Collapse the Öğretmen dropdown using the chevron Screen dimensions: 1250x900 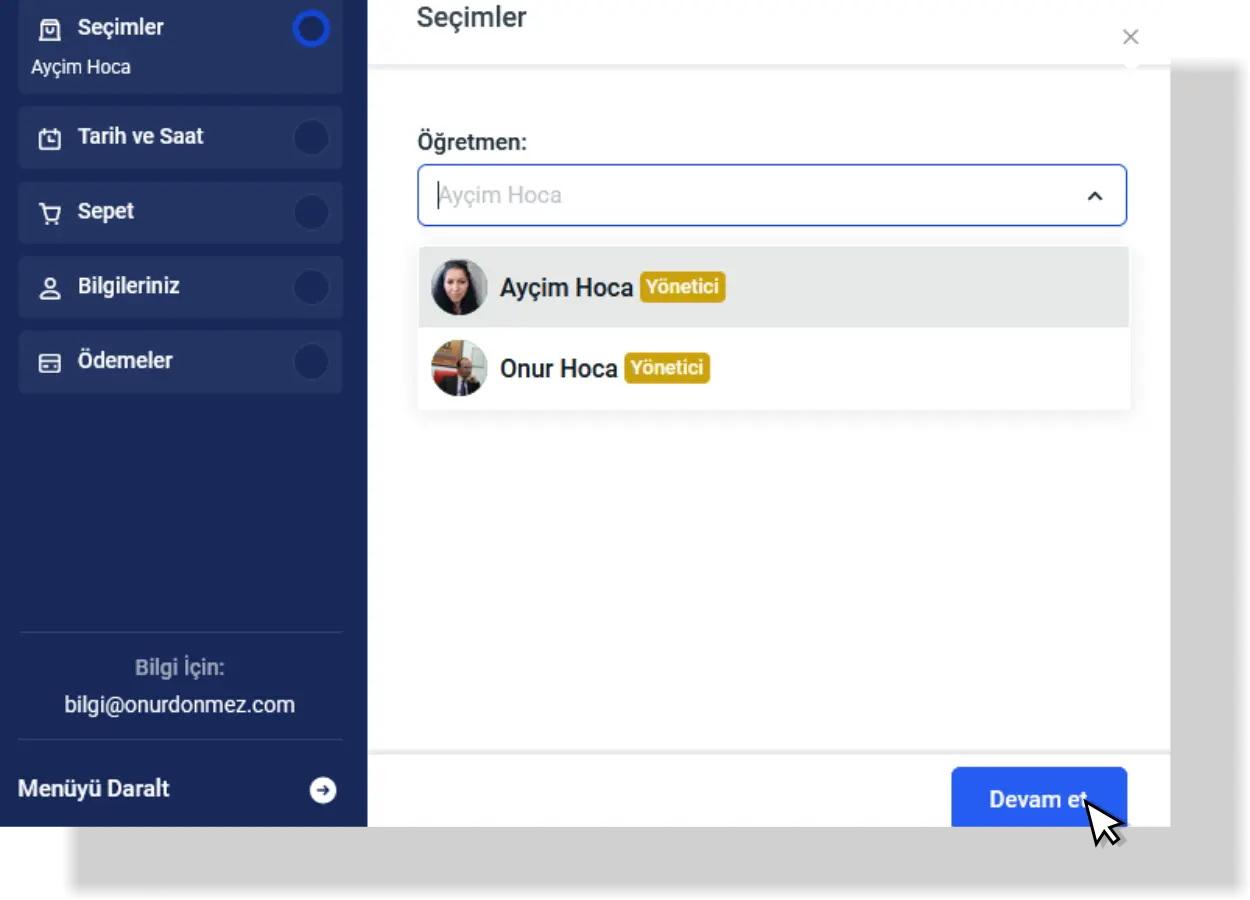[1095, 196]
